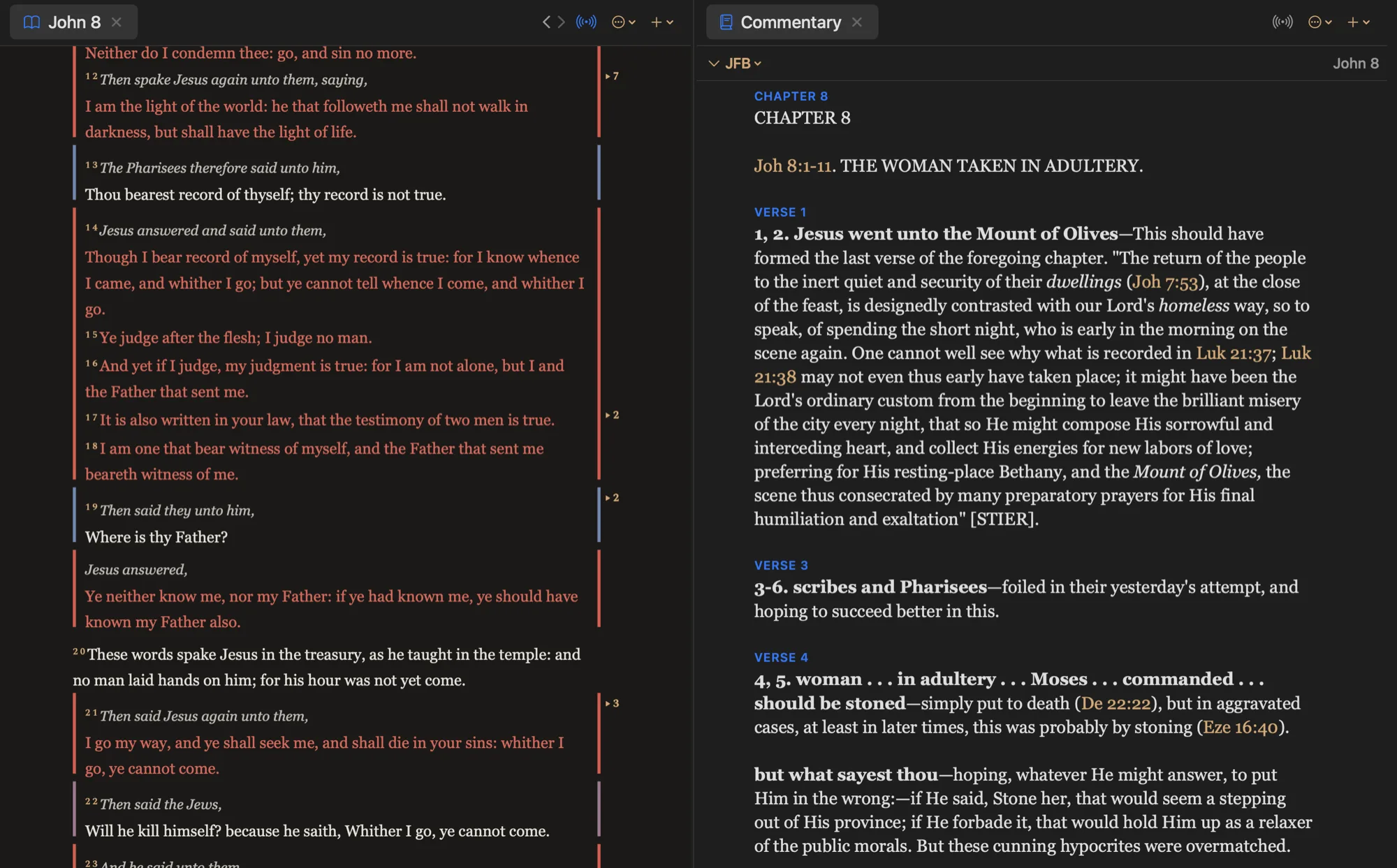Go to next chapter arrow in John 8 pane
Image resolution: width=1397 pixels, height=868 pixels.
[x=561, y=22]
